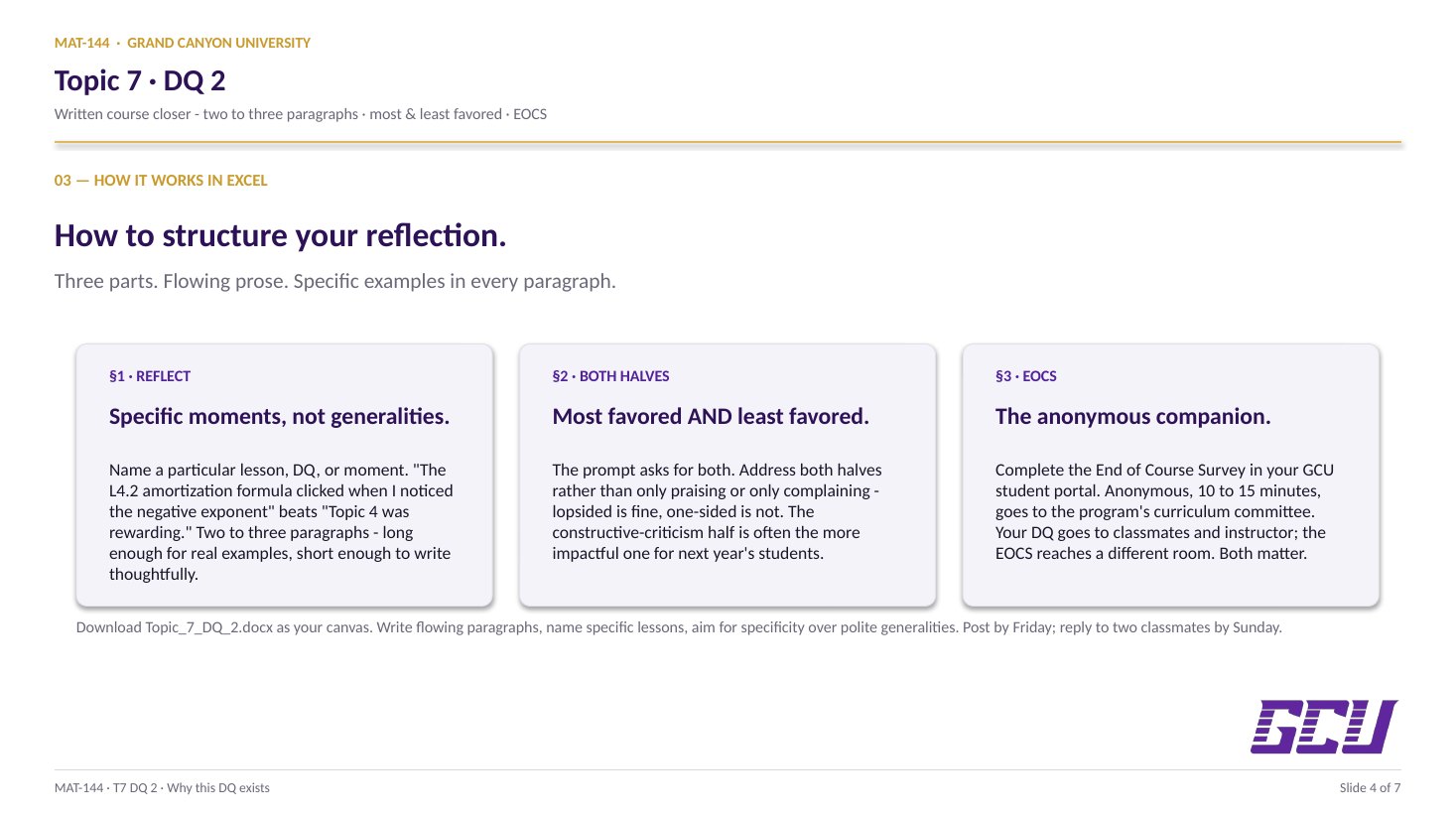The image size is (1456, 819).
Task: Click the 'Written course closer' subtitle line
Action: 301,114
